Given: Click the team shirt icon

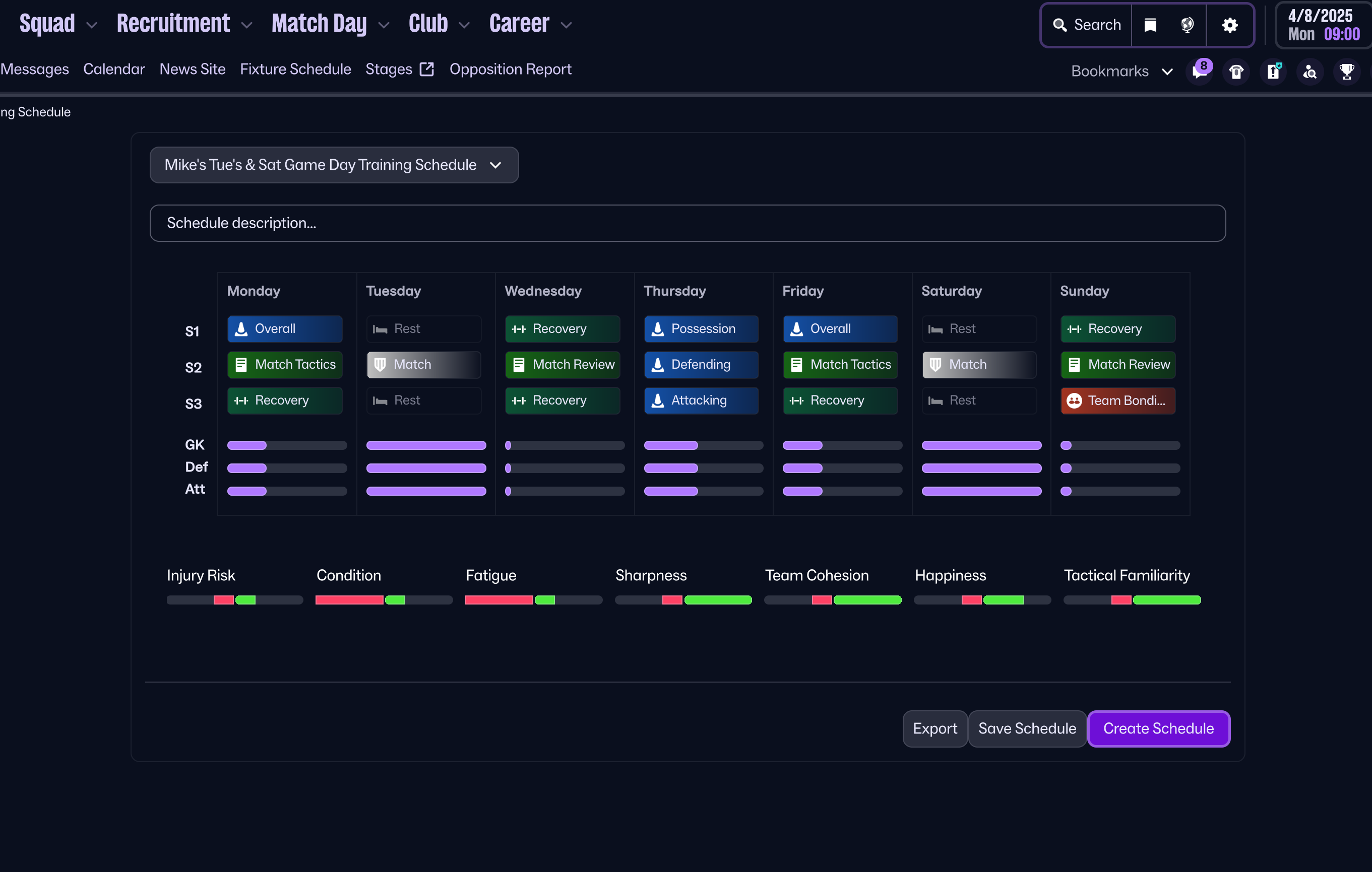Looking at the screenshot, I should click(x=1236, y=72).
